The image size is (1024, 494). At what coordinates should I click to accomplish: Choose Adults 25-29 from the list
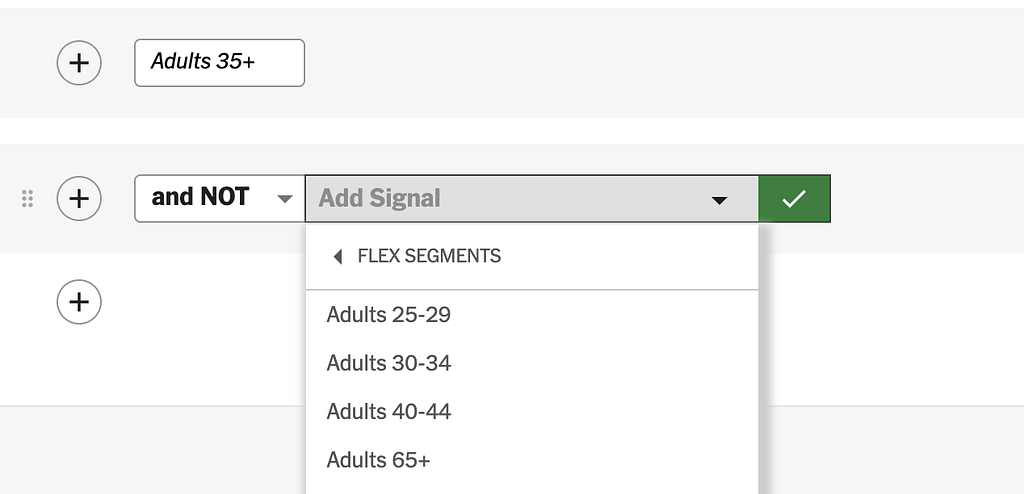pos(389,315)
